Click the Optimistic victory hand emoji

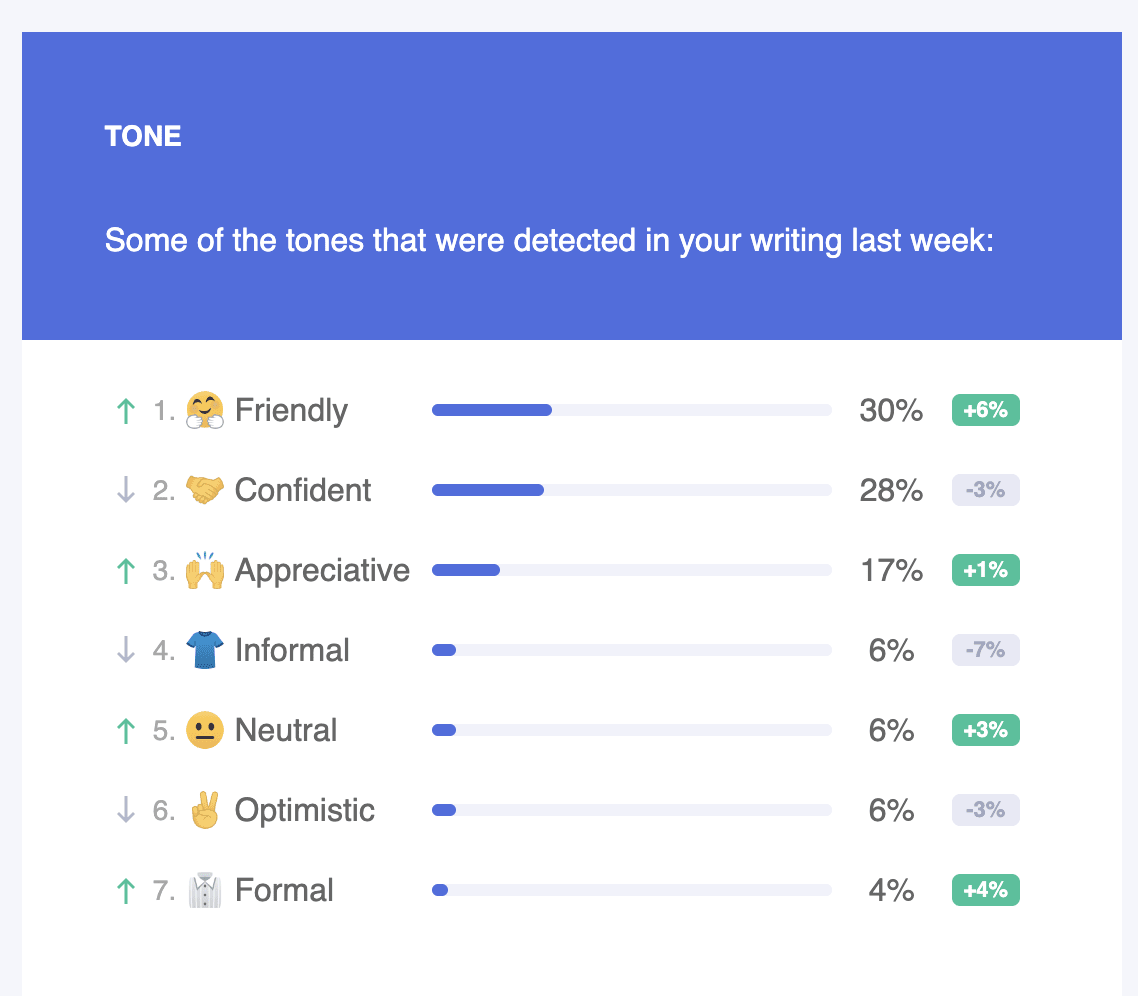pos(205,810)
